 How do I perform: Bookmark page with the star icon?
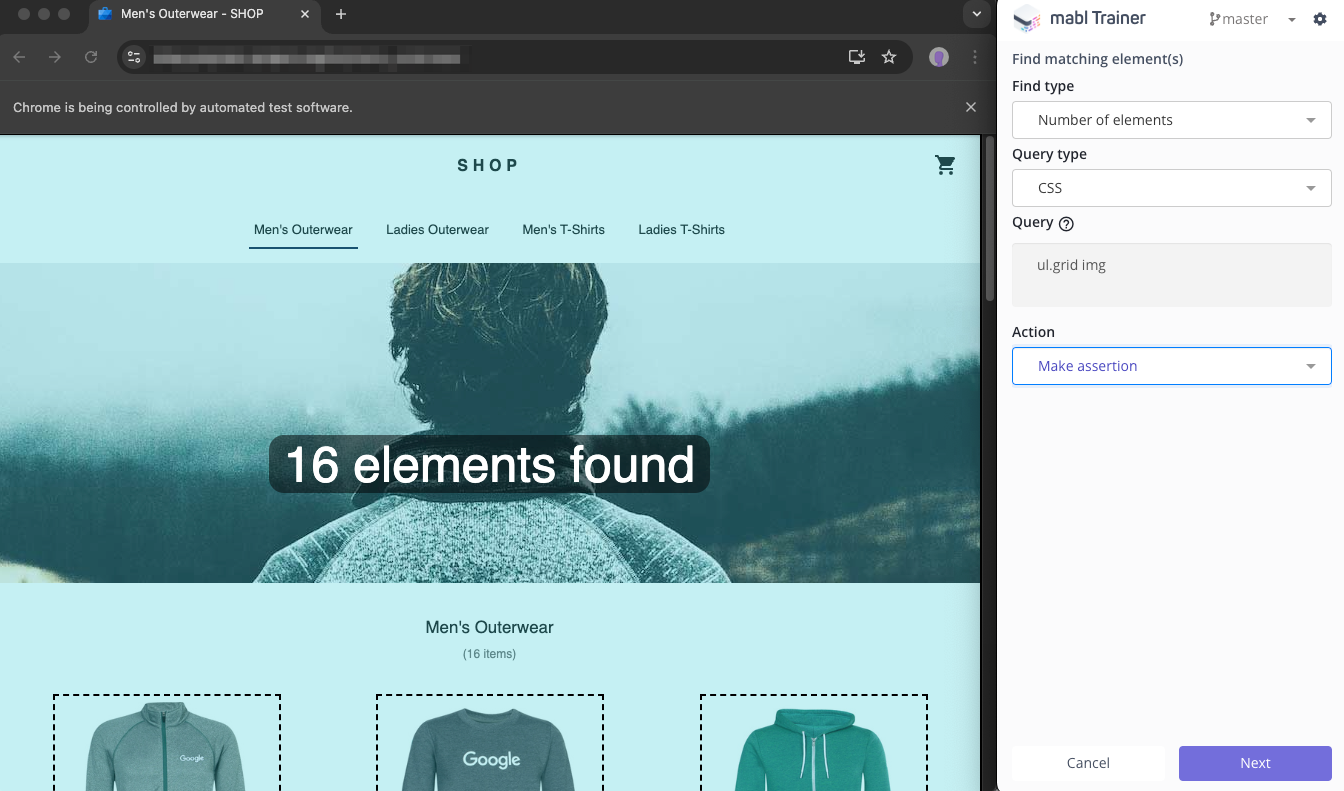[x=889, y=57]
